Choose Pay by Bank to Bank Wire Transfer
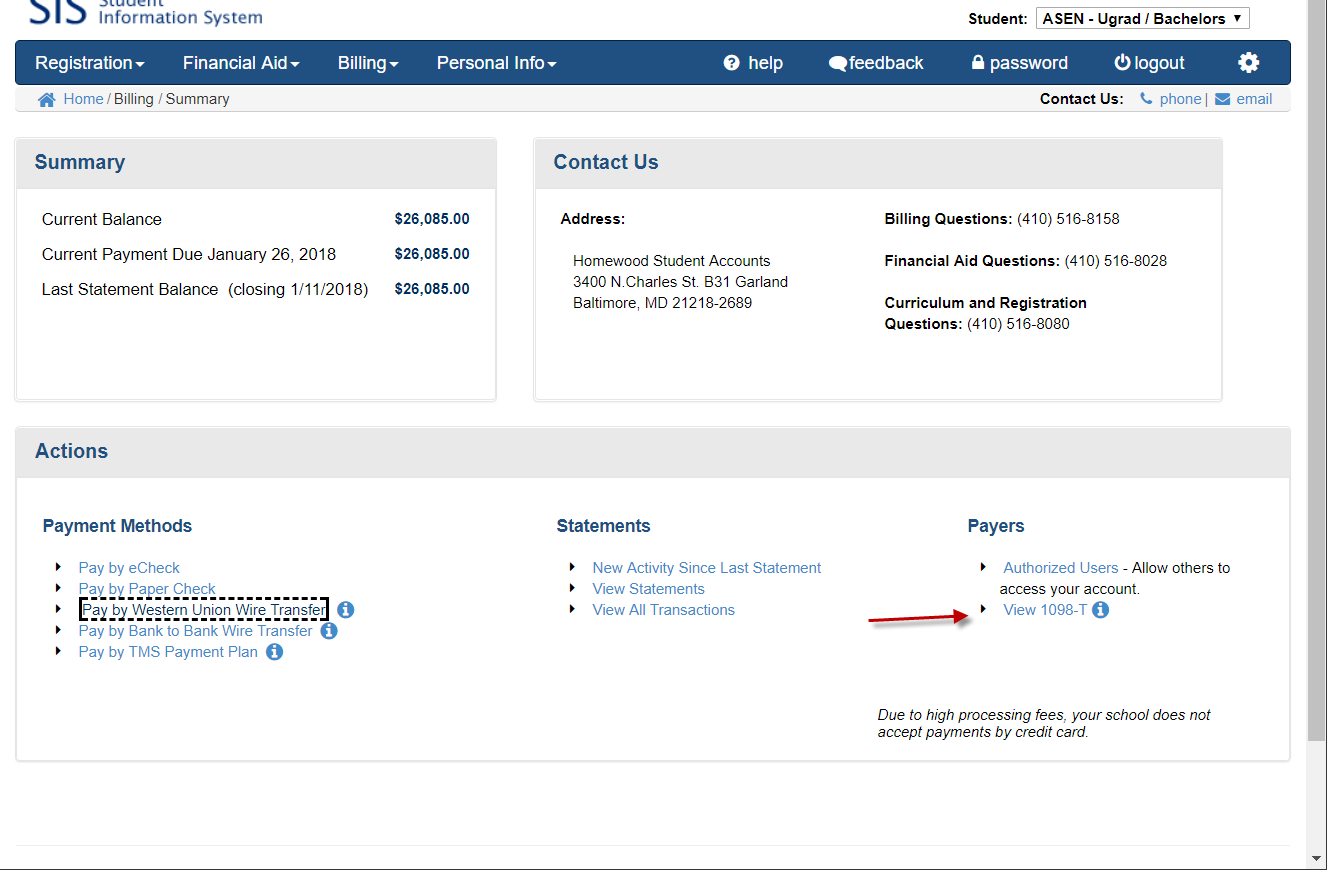The width and height of the screenshot is (1327, 870). click(x=195, y=631)
